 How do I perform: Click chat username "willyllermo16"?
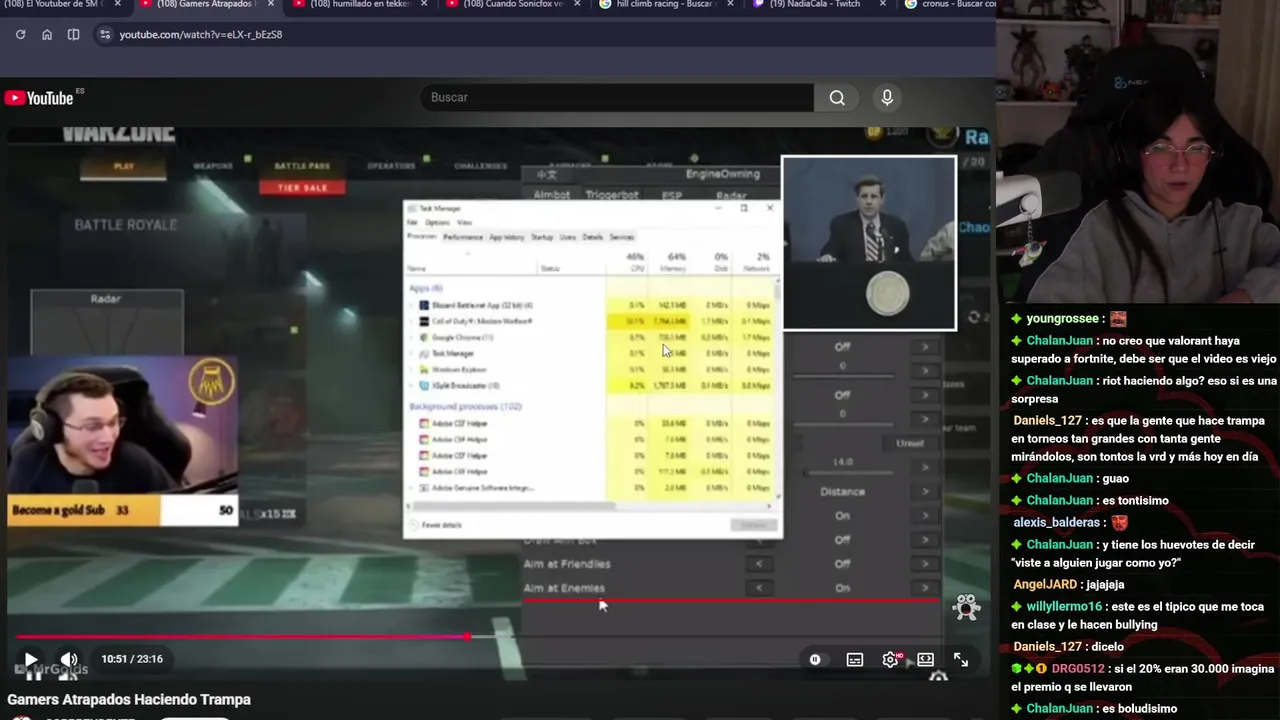(1064, 607)
